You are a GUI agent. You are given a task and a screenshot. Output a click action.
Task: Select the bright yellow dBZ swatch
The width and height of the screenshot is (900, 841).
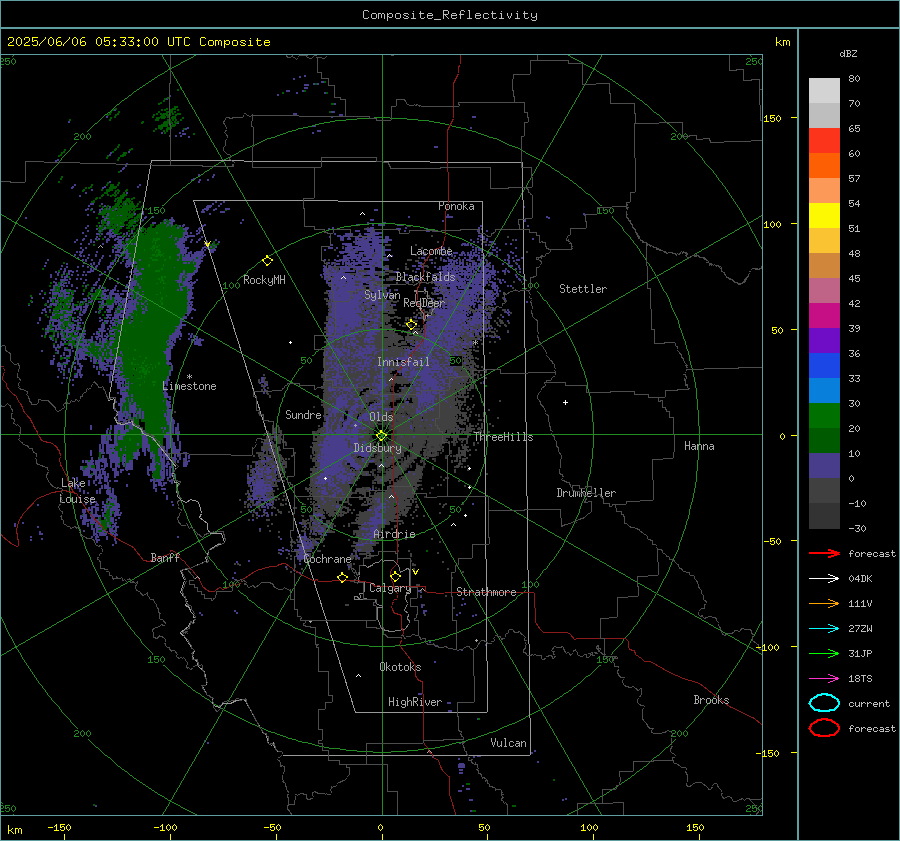(x=824, y=215)
